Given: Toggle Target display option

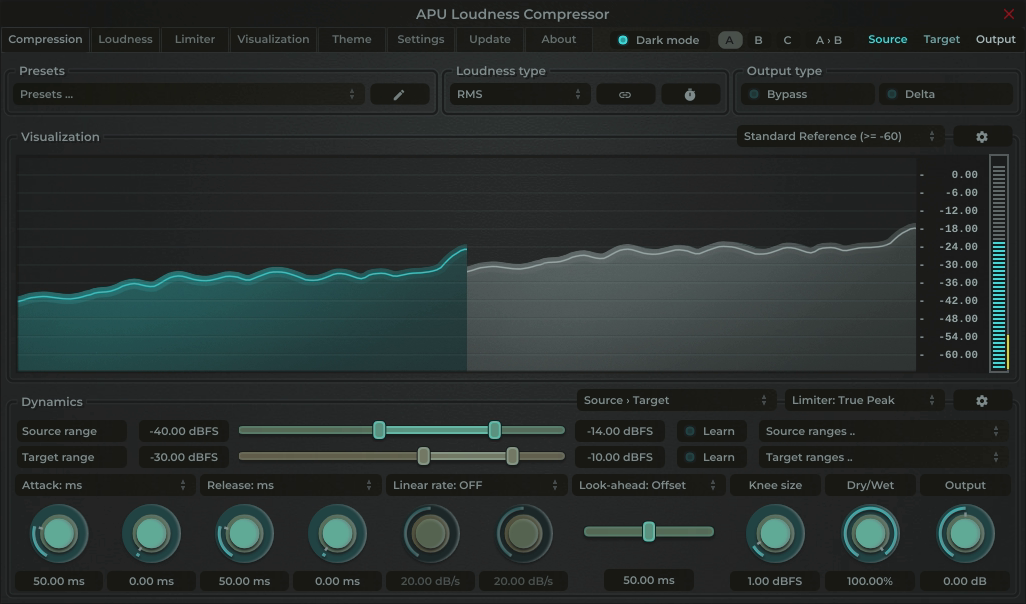Looking at the screenshot, I should [942, 39].
